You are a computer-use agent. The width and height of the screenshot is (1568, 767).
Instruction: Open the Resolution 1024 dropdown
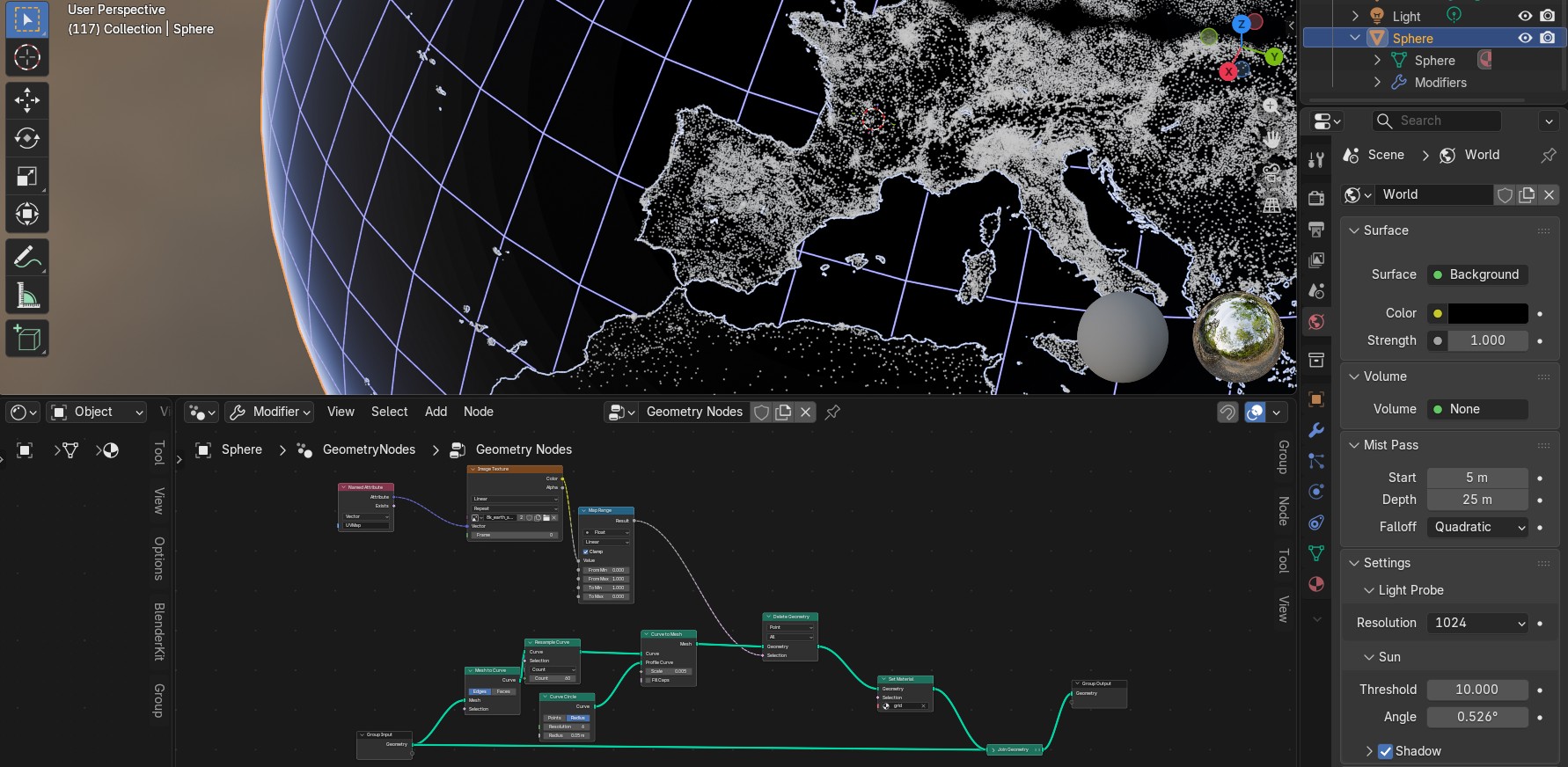1478,623
